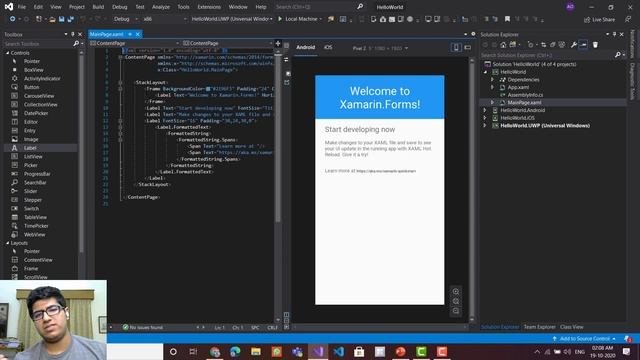The width and height of the screenshot is (640, 360).
Task: Click the Save file toolbar icon
Action: (61, 19)
